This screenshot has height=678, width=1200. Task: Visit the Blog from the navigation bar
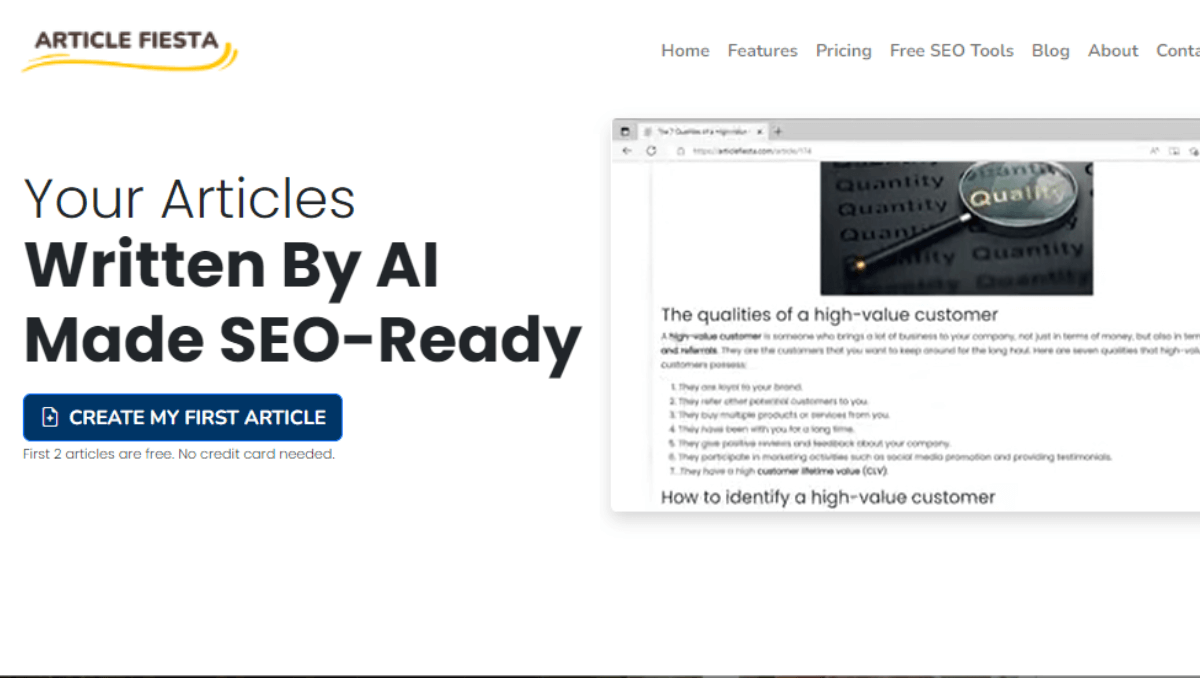[1050, 50]
